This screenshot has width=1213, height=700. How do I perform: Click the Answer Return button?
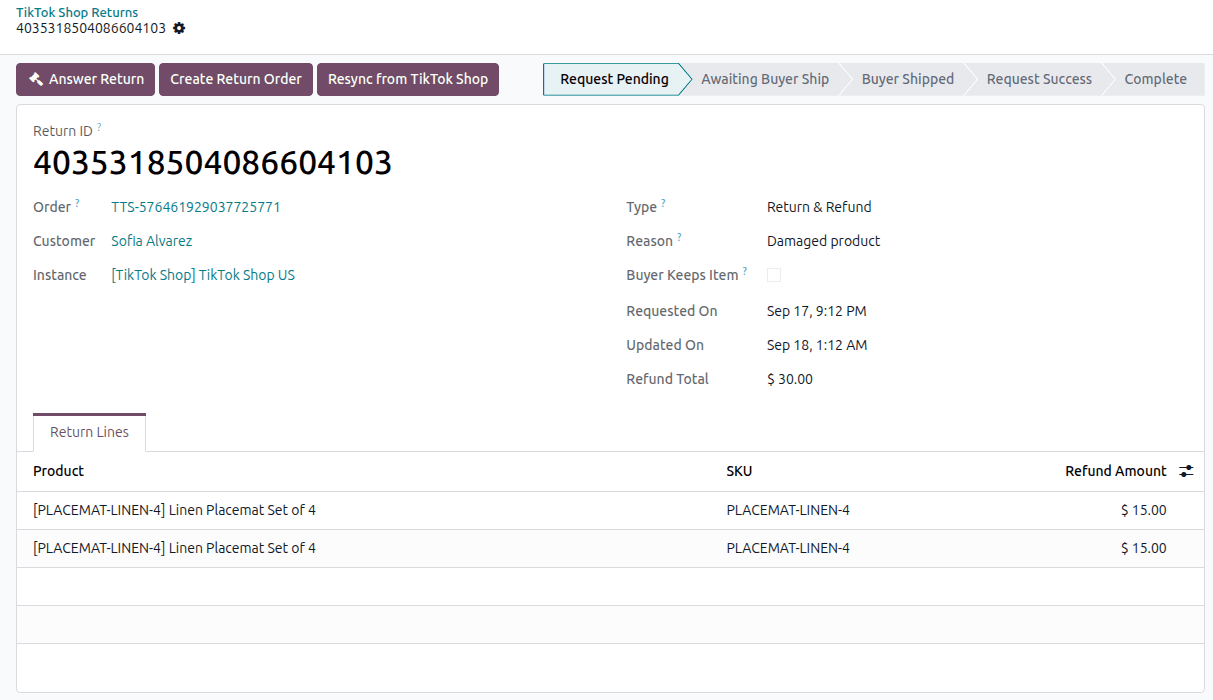click(x=86, y=79)
